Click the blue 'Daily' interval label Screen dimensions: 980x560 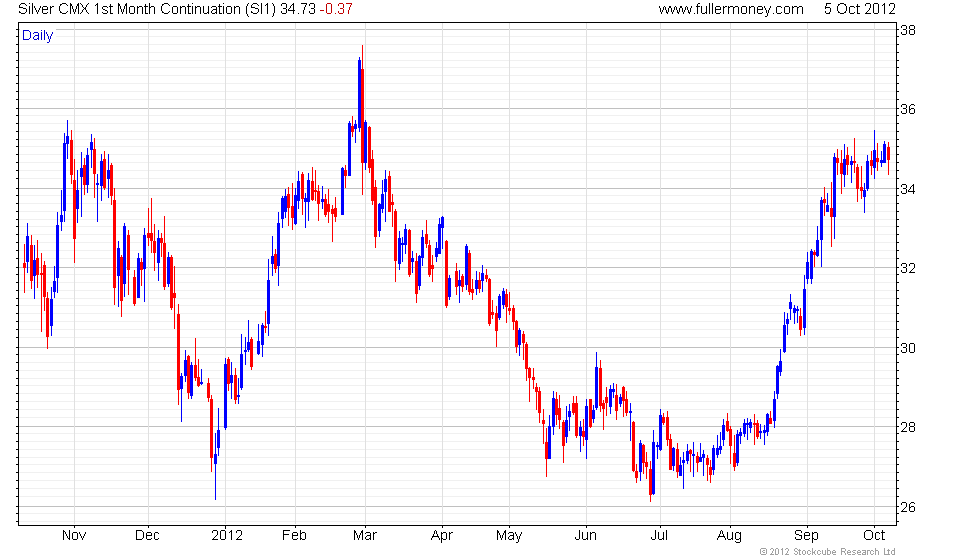point(38,36)
